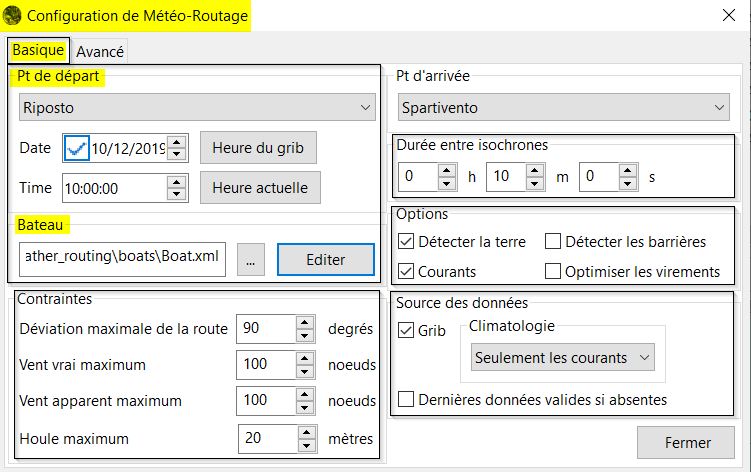The width and height of the screenshot is (751, 472).
Task: Uncheck the Grib data source checkbox
Action: coord(406,330)
